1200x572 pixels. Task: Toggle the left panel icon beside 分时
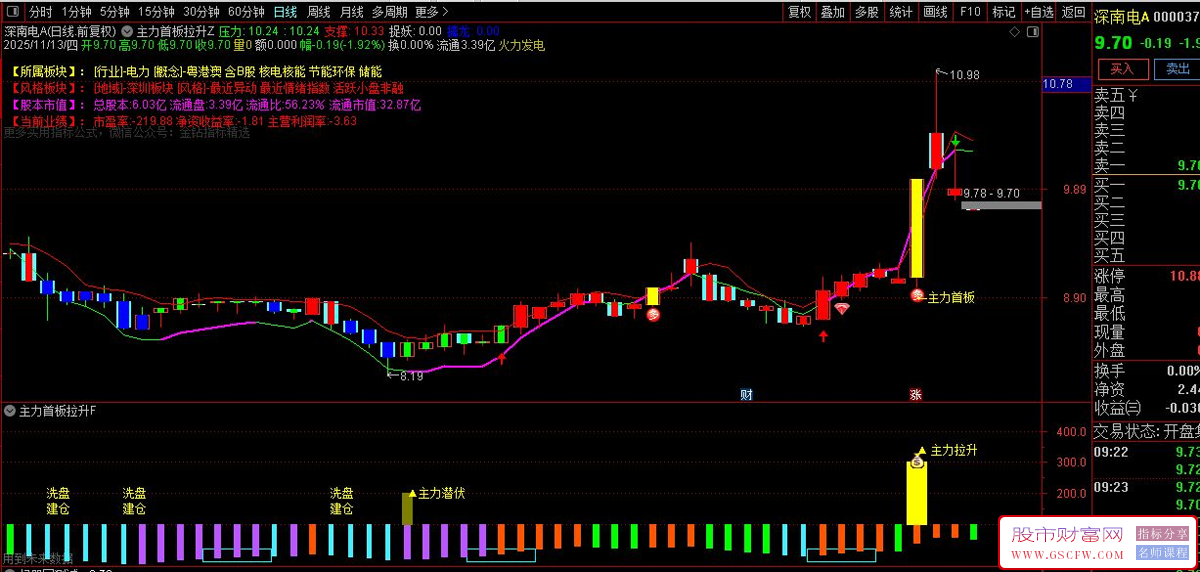tap(13, 12)
